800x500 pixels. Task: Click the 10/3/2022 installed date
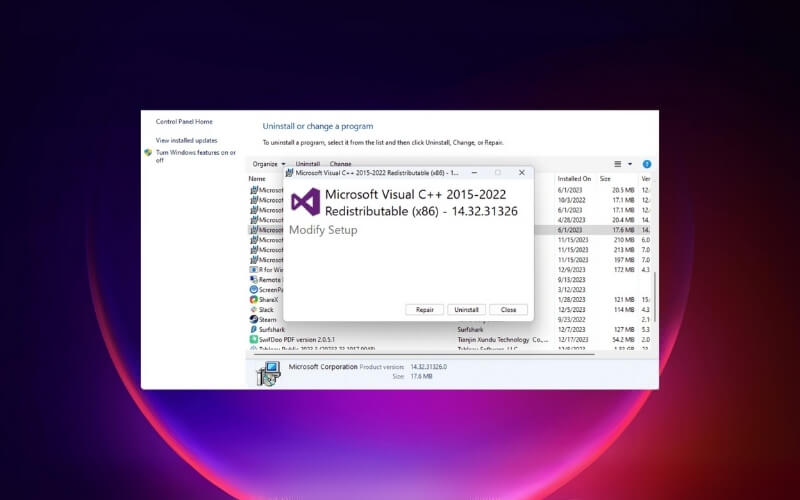click(571, 200)
